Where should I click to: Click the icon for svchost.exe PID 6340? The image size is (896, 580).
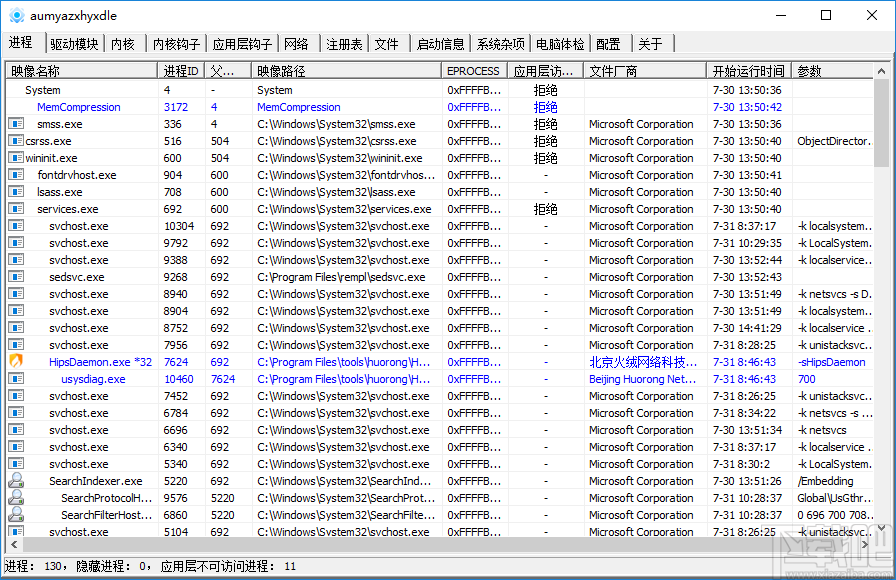tap(16, 447)
